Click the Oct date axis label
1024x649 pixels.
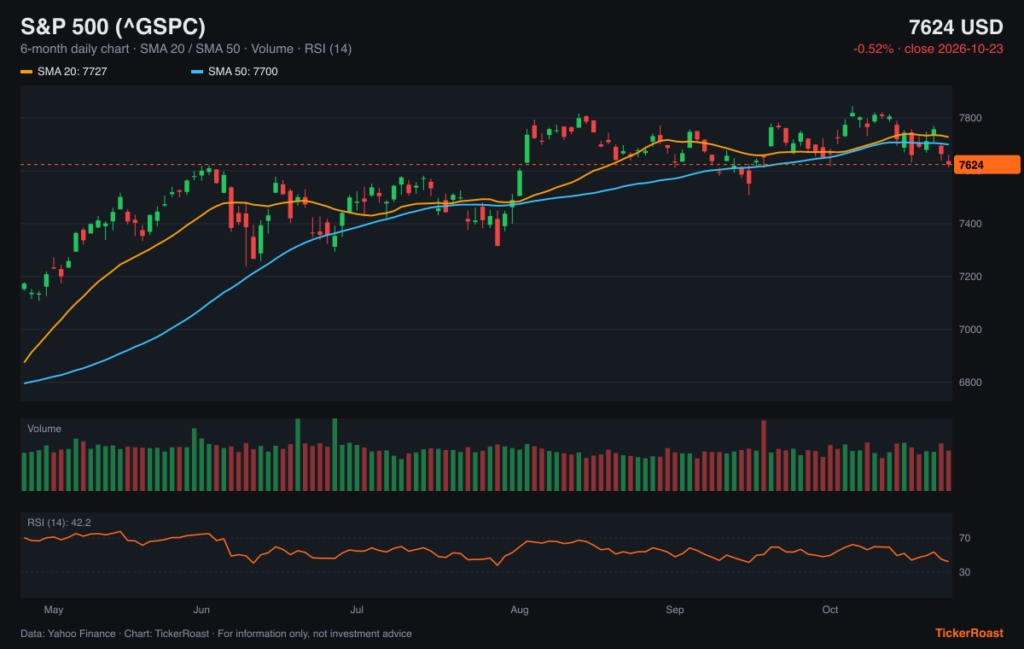pos(830,610)
